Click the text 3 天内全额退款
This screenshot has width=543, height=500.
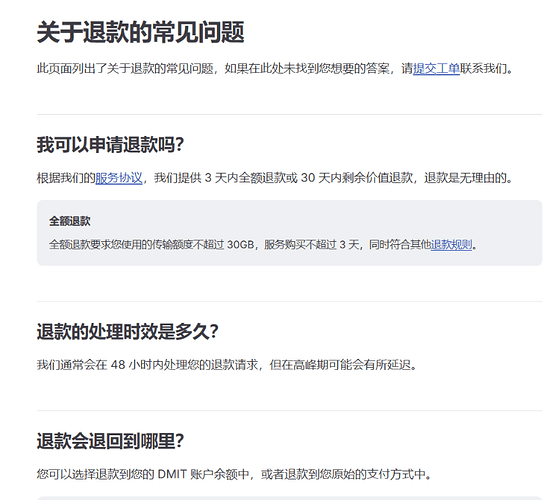(251, 178)
